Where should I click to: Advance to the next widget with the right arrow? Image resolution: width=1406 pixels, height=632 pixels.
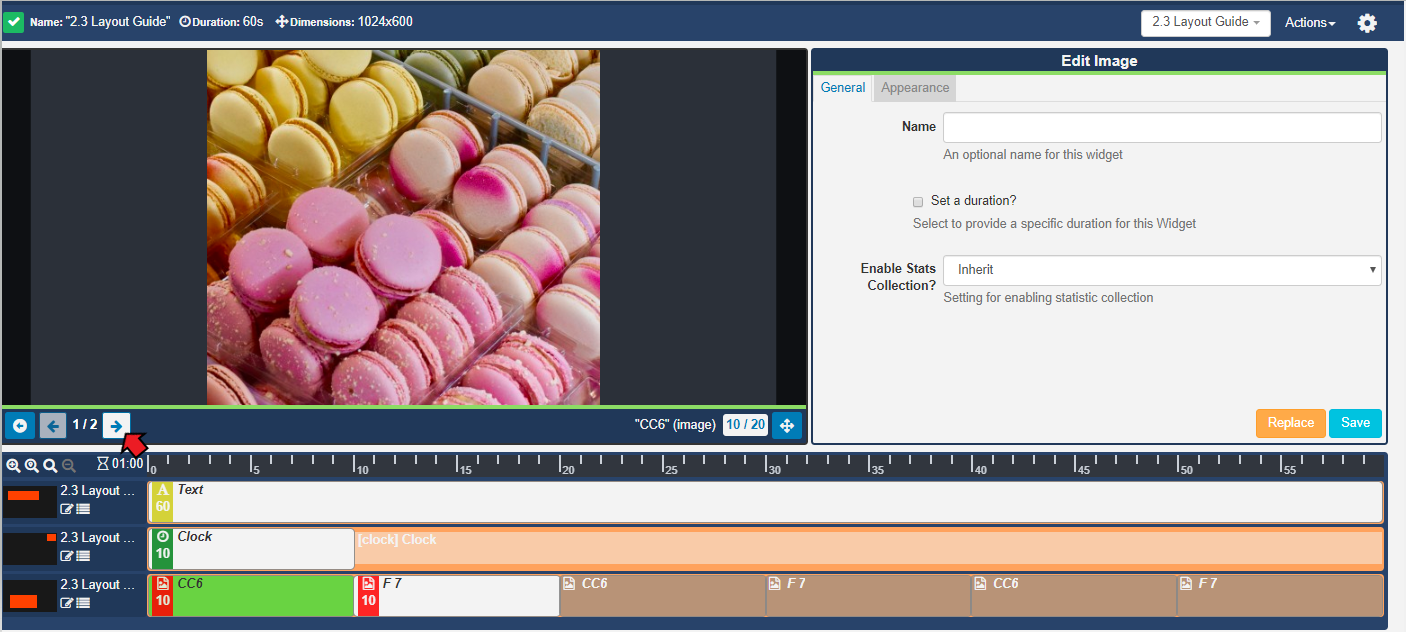117,425
